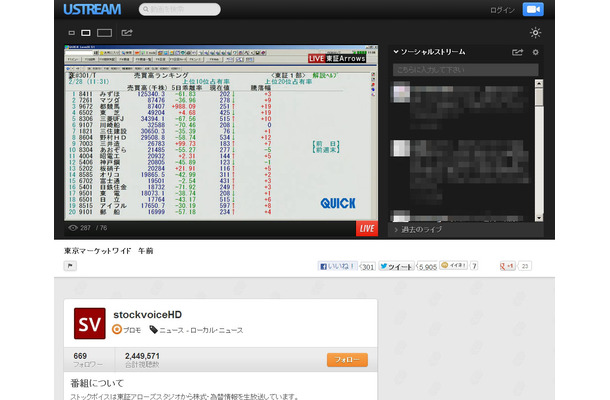Click the live video stream area
Image resolution: width=610 pixels, height=400 pixels.
[x=221, y=133]
